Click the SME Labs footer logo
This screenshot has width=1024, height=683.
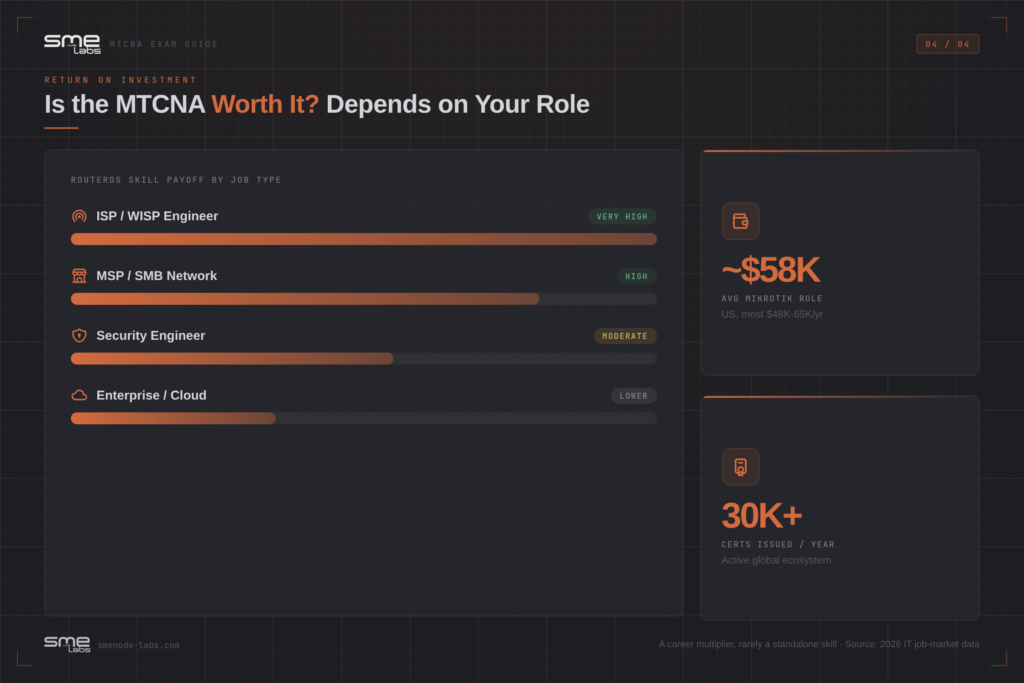point(67,644)
